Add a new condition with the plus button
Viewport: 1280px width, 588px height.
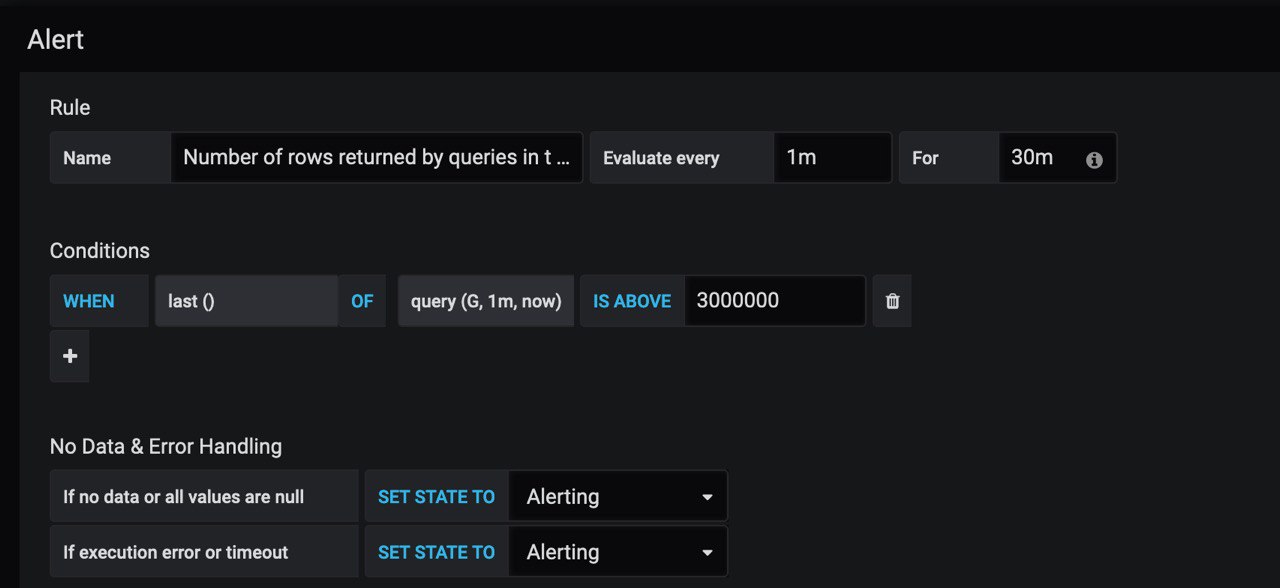tap(69, 357)
